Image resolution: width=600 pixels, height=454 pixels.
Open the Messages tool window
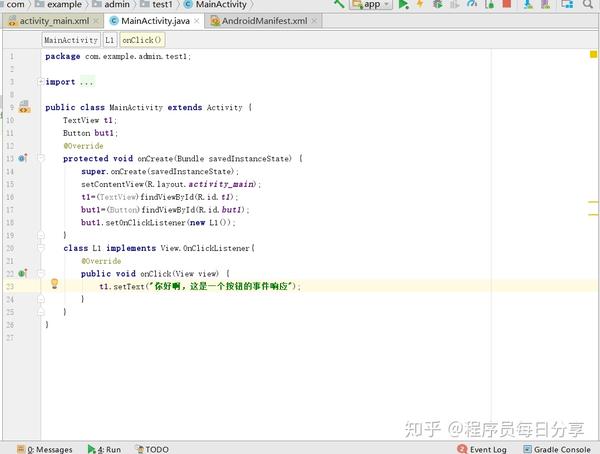[45, 449]
